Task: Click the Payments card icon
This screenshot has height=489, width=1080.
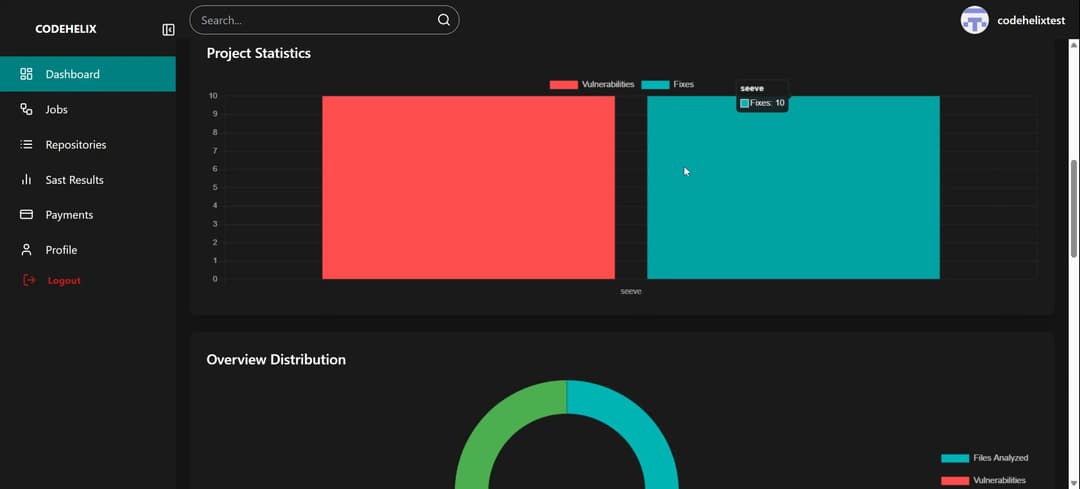Action: [x=26, y=215]
